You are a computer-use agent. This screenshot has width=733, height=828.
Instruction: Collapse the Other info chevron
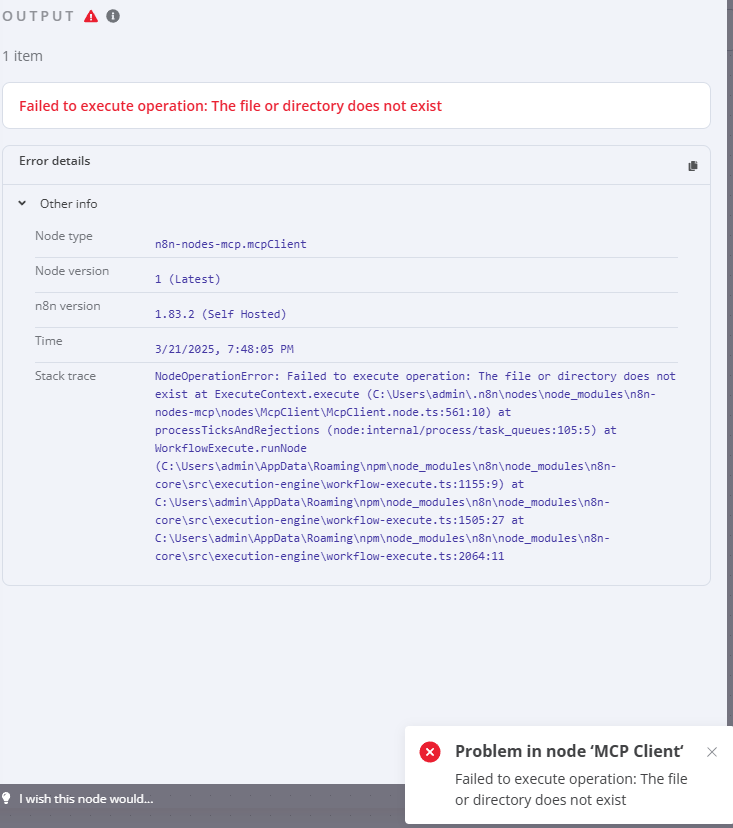22,204
